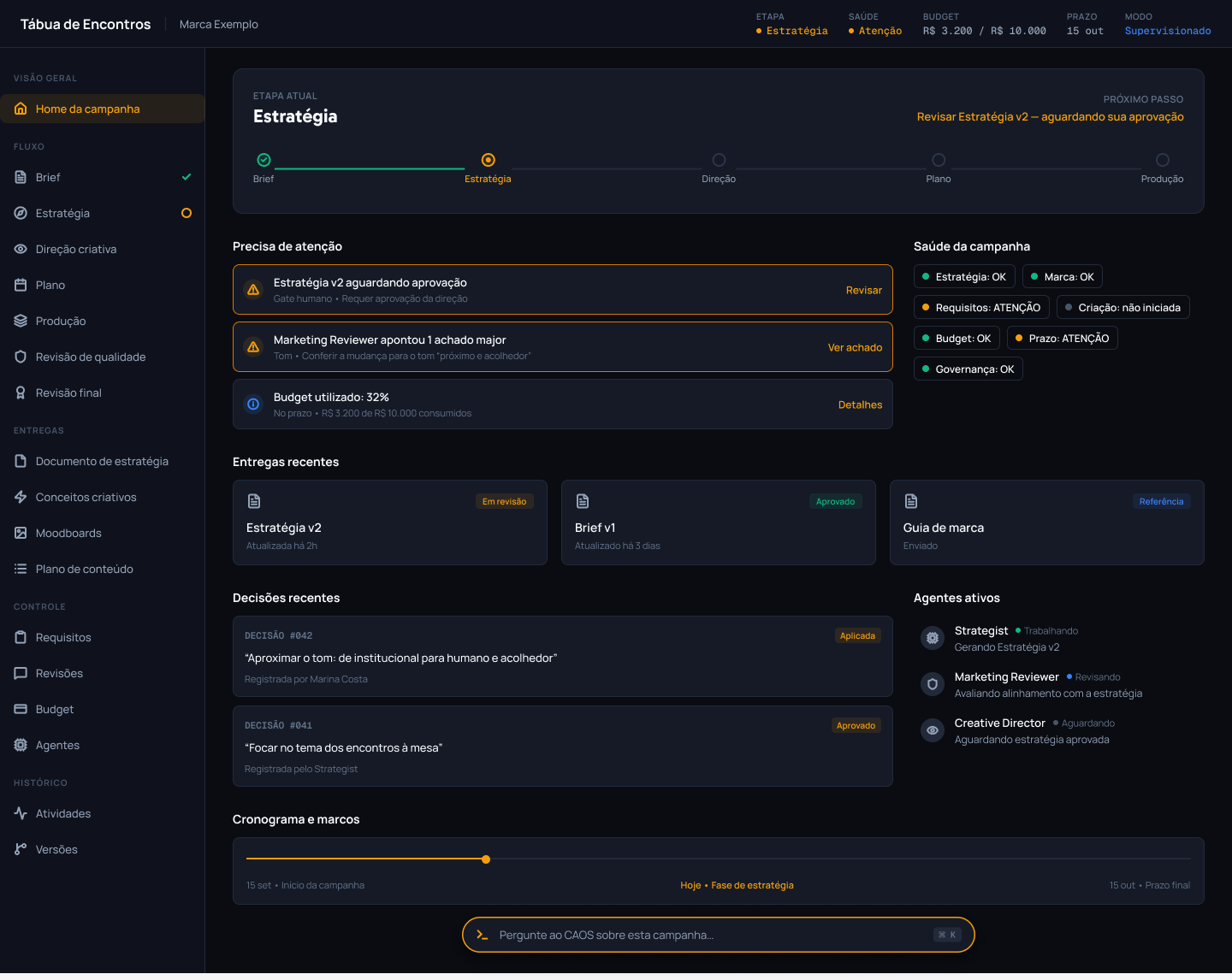Click the budget value R$ 3.200 / R$ 10.000
Viewport: 1232px width, 980px height.
pyautogui.click(x=985, y=31)
